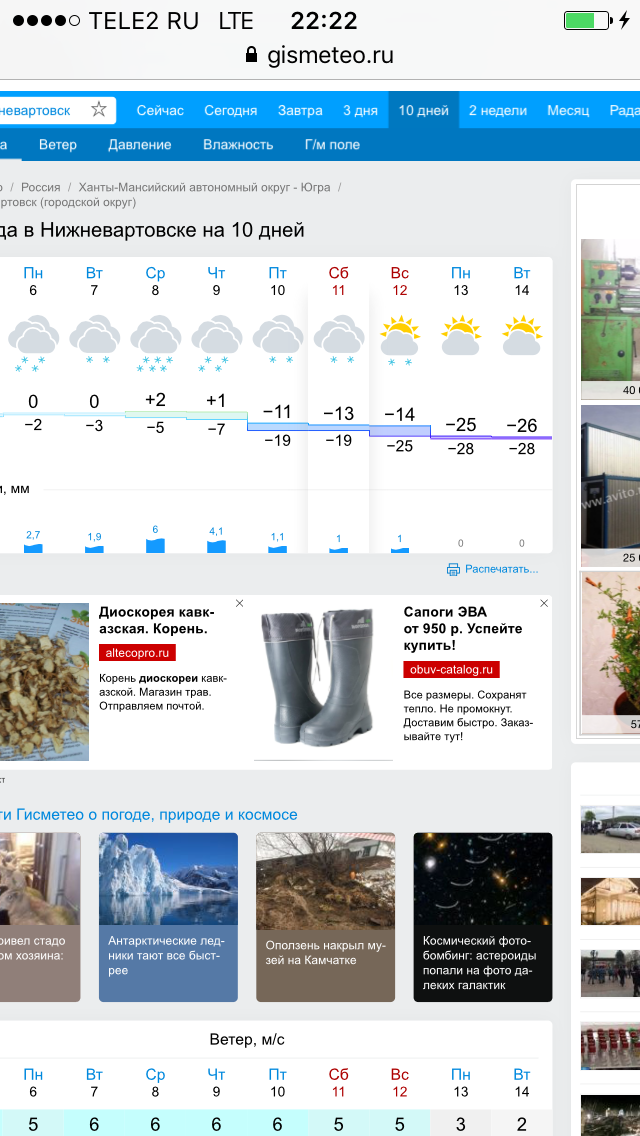Tap the partly sunny icon for Вт 14

(522, 336)
